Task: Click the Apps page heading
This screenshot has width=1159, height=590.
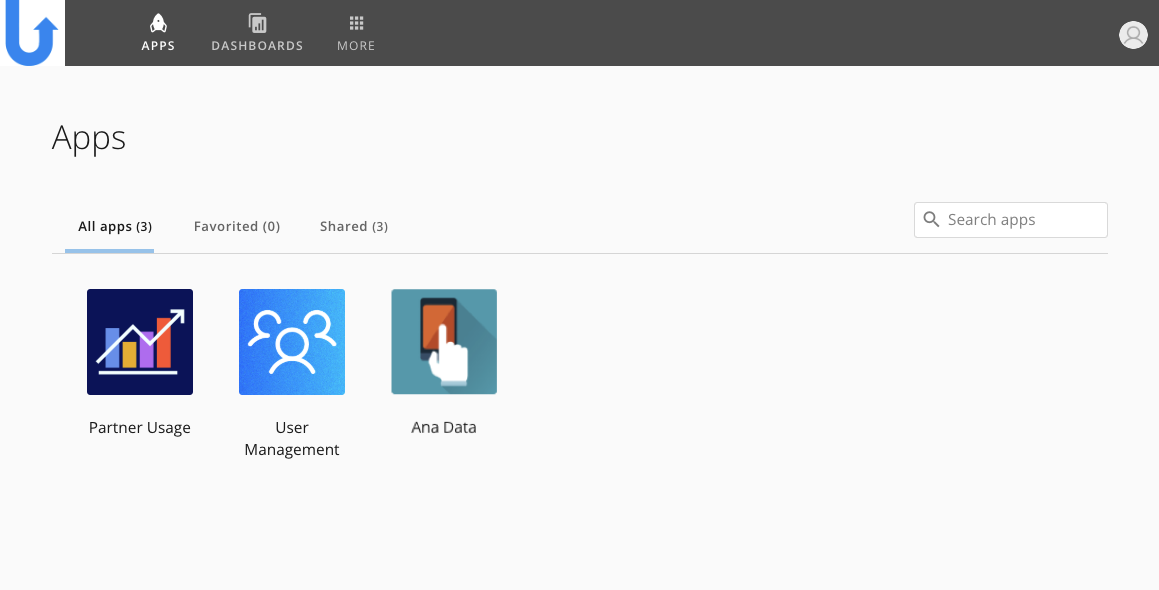Action: point(89,138)
